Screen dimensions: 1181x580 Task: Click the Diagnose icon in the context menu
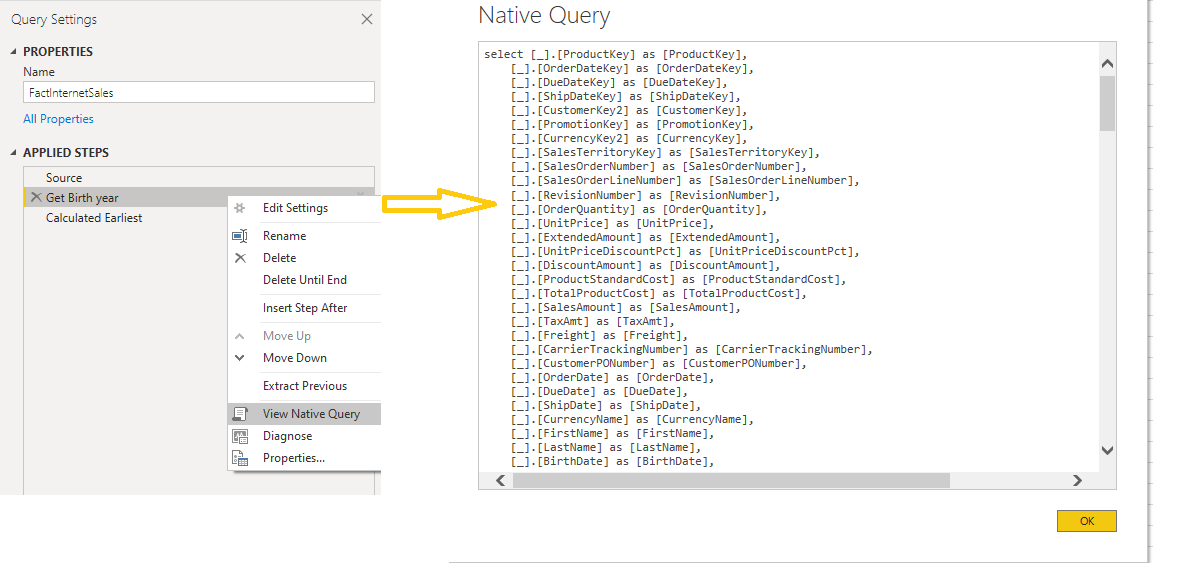click(240, 435)
